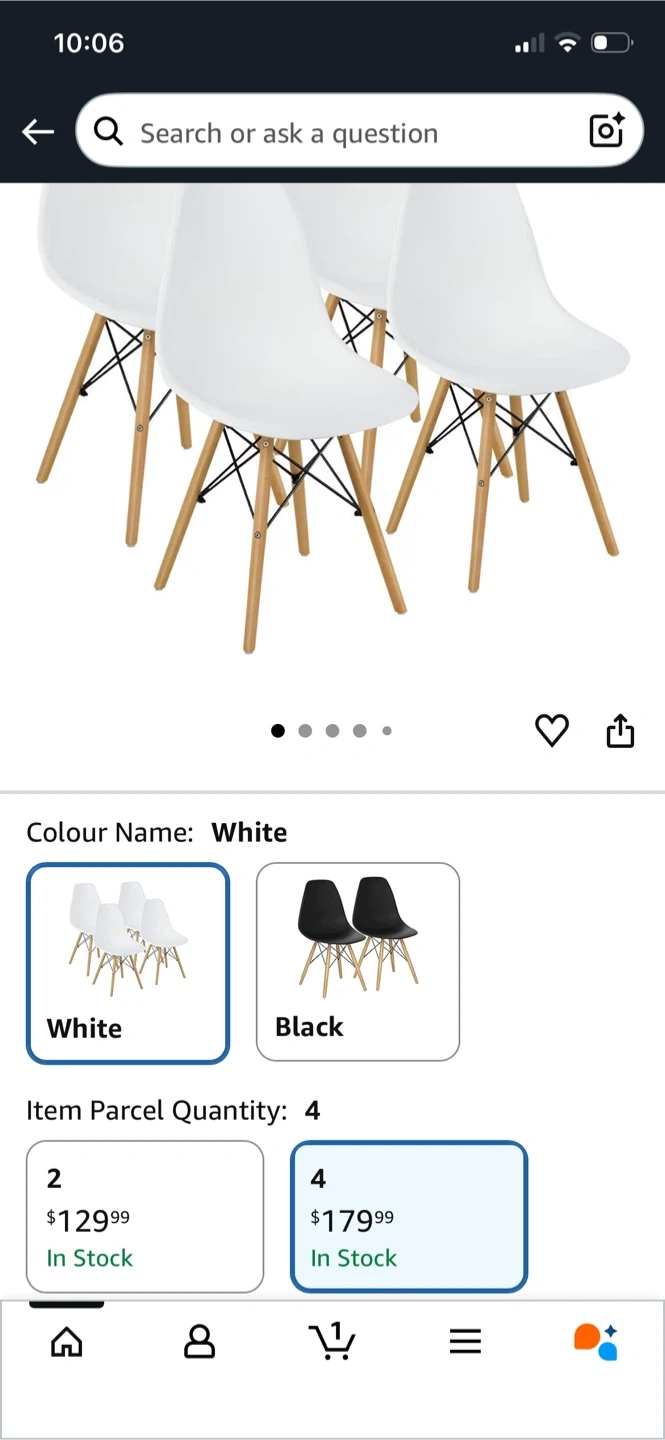The image size is (665, 1440).
Task: Select the White colour option
Action: pos(128,963)
